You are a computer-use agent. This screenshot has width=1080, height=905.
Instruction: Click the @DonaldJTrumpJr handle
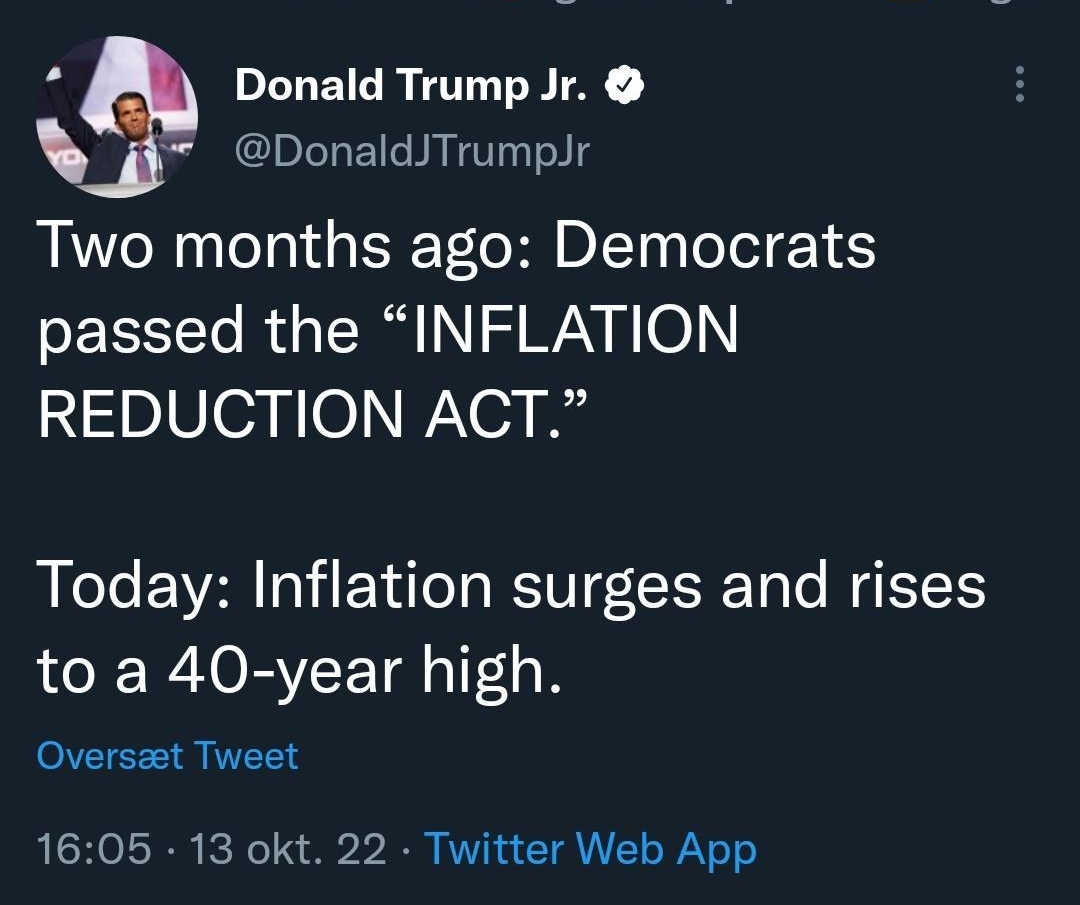(412, 150)
